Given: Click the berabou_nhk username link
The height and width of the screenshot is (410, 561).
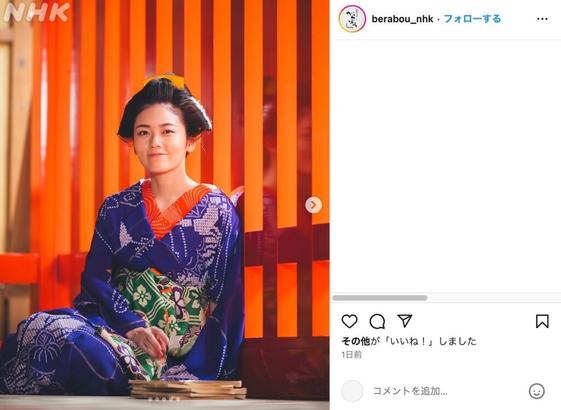Looking at the screenshot, I should pyautogui.click(x=402, y=19).
